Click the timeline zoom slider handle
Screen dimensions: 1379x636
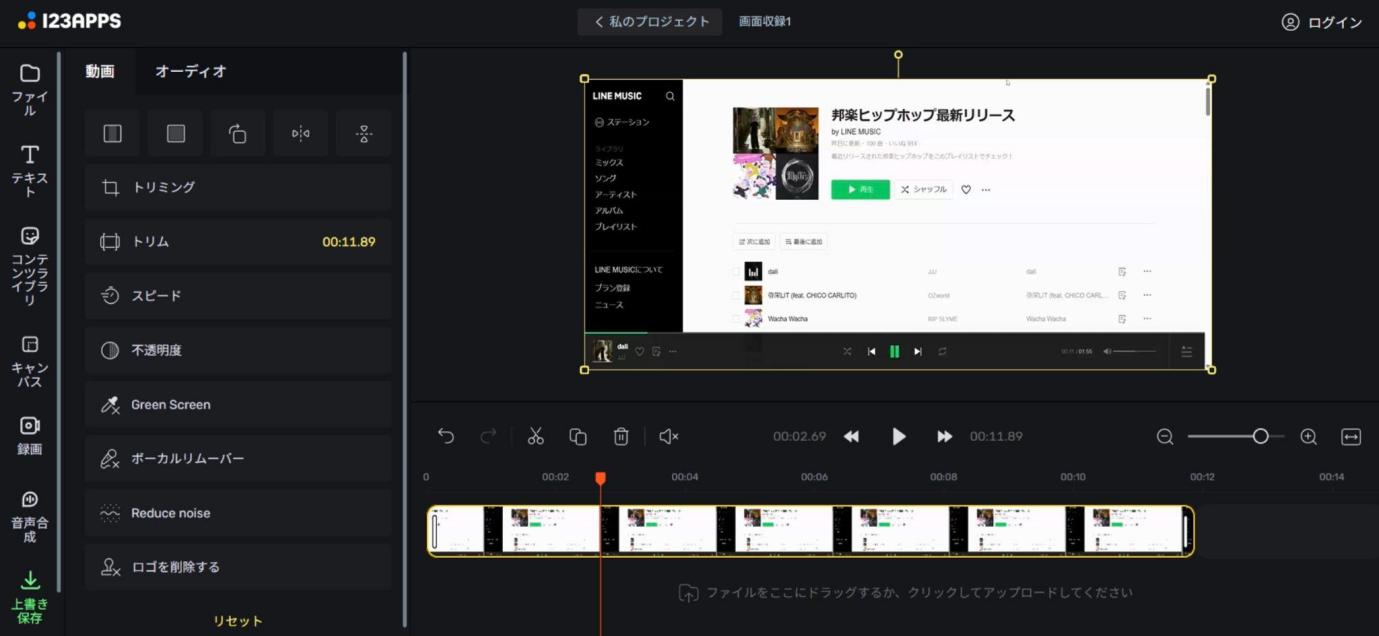pyautogui.click(x=1261, y=436)
